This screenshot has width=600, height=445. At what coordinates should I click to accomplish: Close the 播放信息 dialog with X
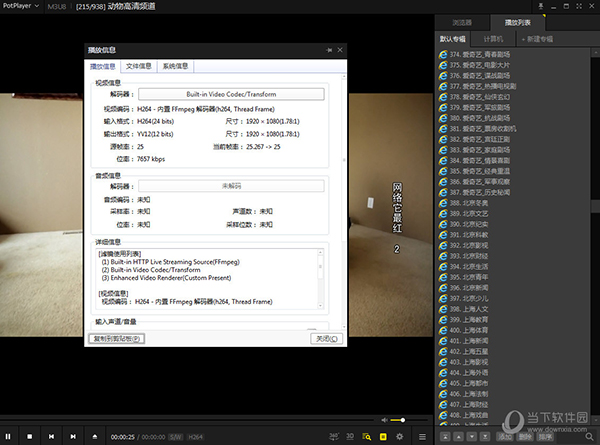340,50
